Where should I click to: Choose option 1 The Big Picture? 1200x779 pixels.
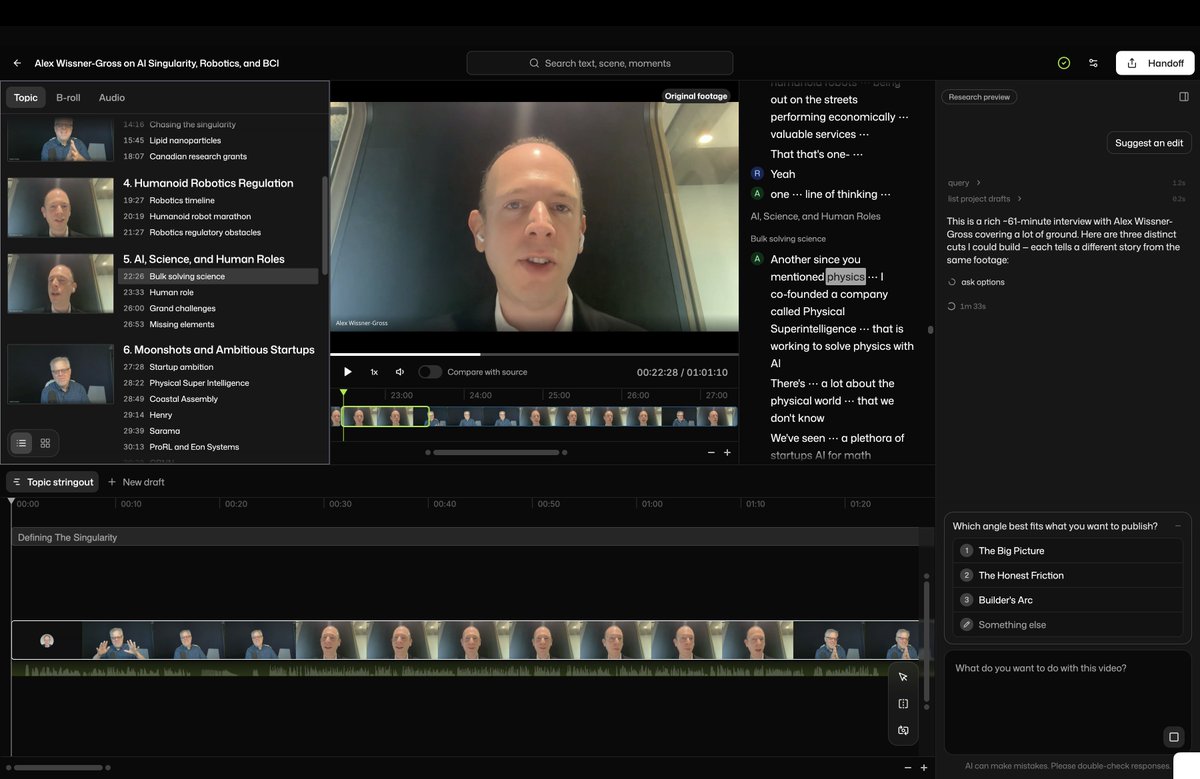[1068, 551]
